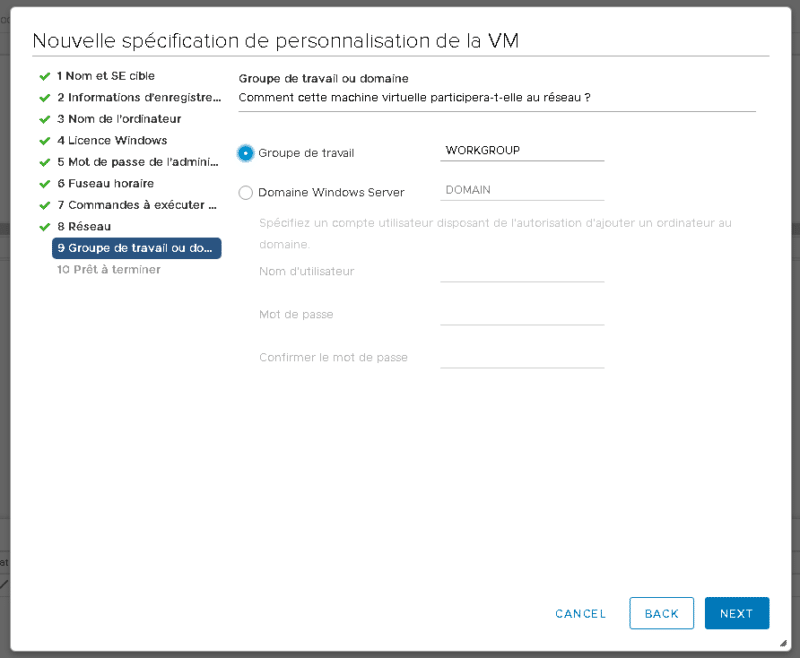Return to step 8 Réseau
This screenshot has height=658, width=800.
83,227
